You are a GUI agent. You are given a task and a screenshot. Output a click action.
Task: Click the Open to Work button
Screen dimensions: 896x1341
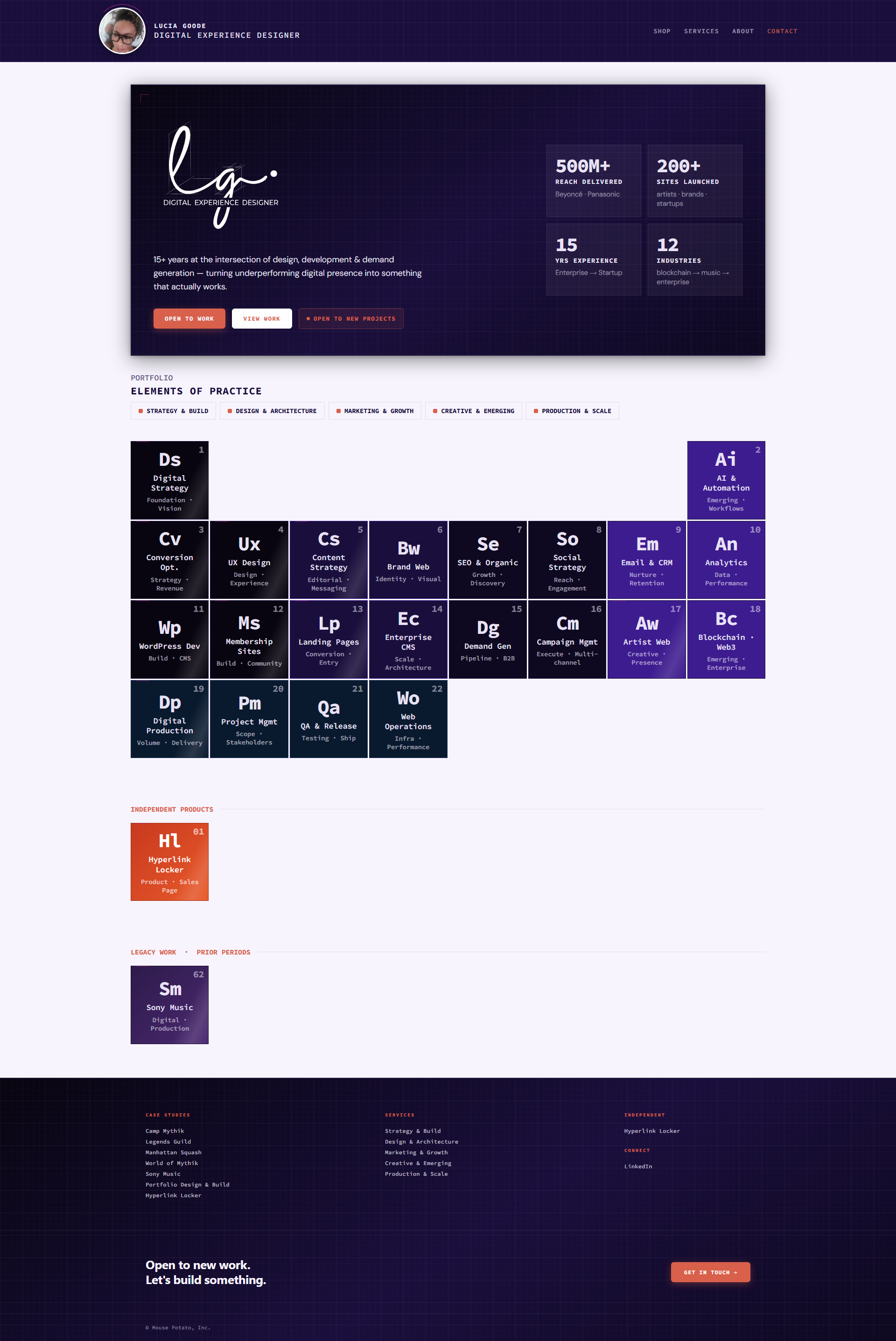[189, 319]
